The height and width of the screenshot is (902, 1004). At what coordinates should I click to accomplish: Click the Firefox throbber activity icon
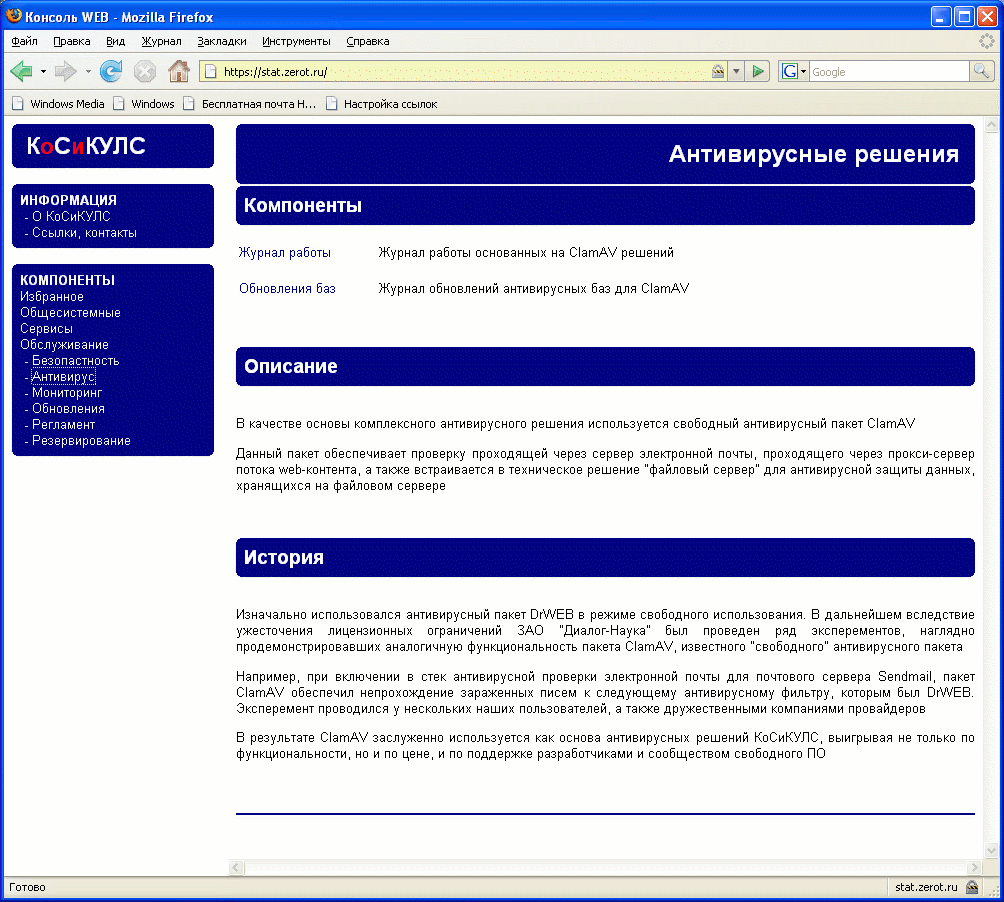pos(987,41)
